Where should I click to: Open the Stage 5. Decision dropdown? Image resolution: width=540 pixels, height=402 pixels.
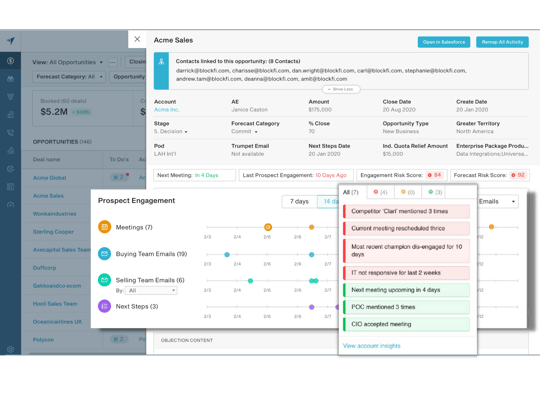tap(170, 132)
